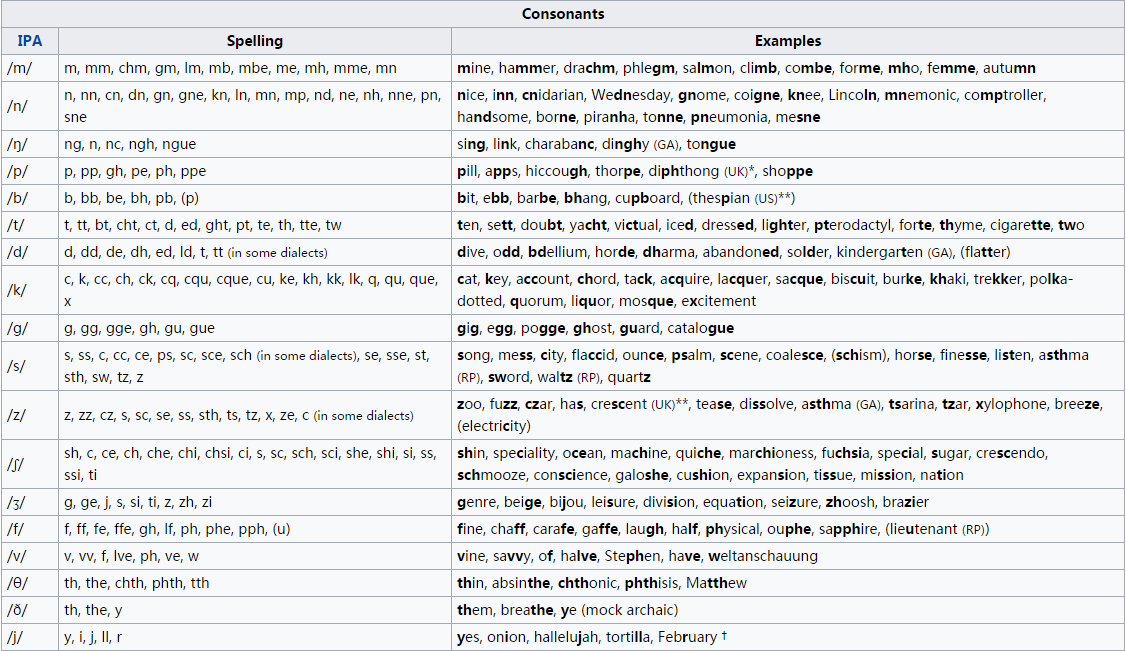Click spelling cell starting 'sh, c, ce, ch, che'
Screen dimensions: 1126x651
tap(255, 464)
